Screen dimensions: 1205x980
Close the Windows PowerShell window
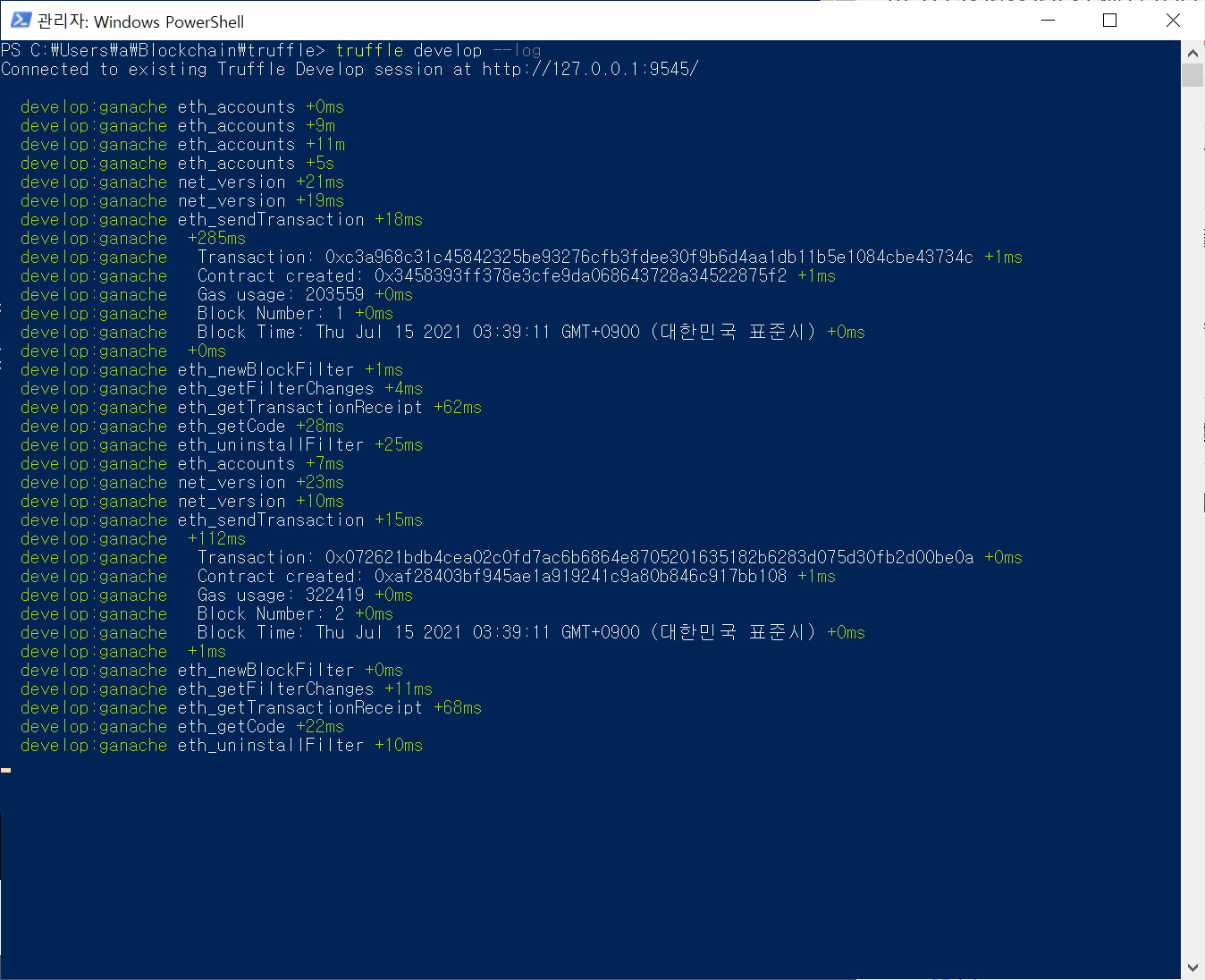(x=1173, y=21)
